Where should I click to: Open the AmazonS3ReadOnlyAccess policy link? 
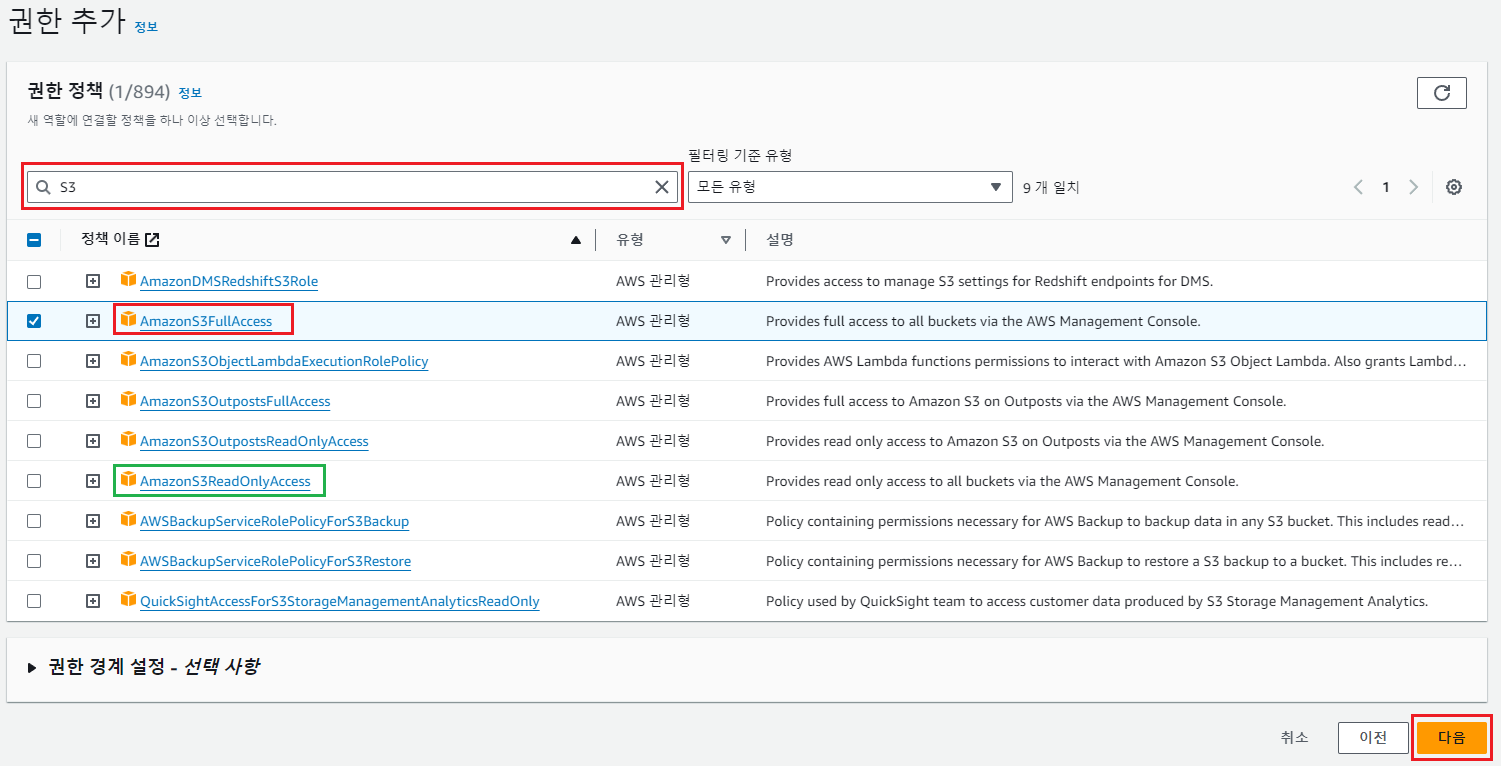point(225,481)
